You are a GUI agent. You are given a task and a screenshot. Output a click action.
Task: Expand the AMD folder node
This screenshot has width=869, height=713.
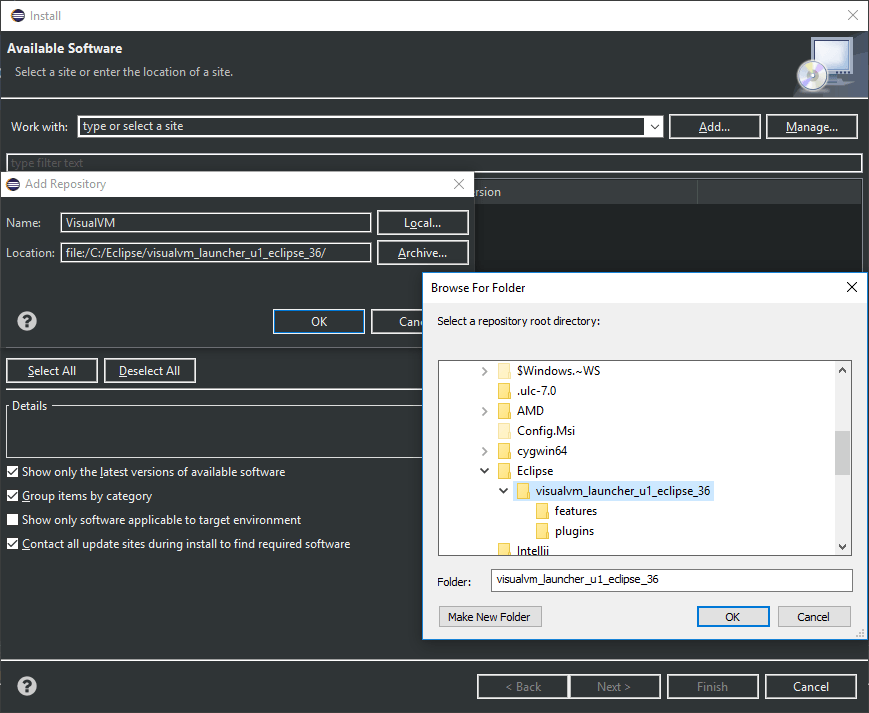tap(485, 411)
